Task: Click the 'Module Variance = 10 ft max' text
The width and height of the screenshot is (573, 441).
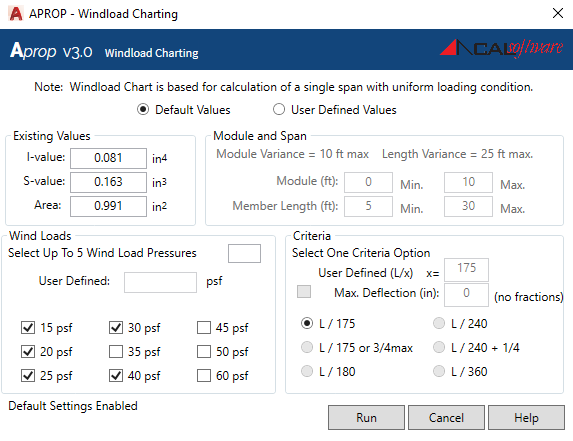Action: (x=292, y=154)
